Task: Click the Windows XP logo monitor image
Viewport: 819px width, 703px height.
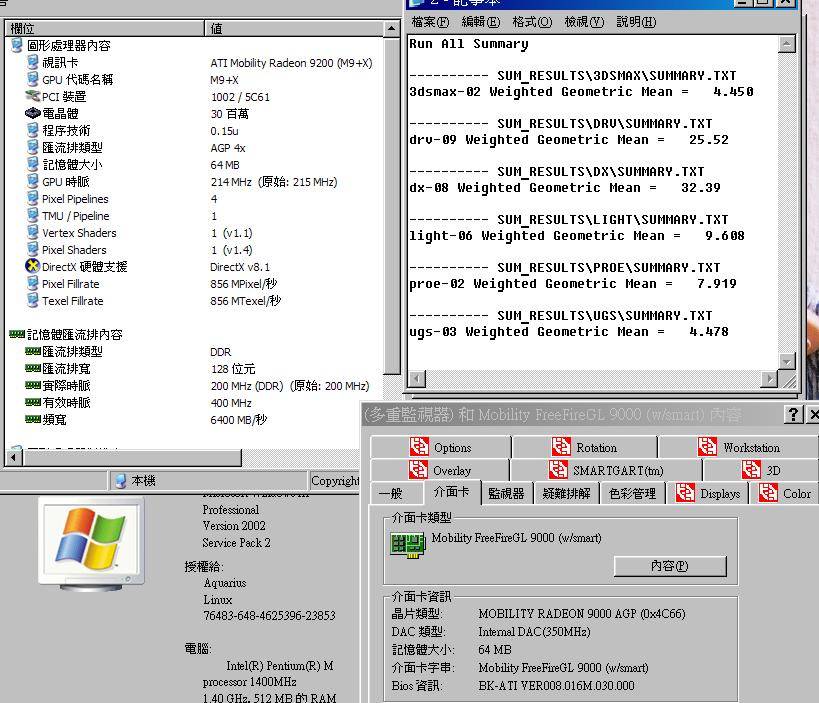Action: (x=91, y=543)
